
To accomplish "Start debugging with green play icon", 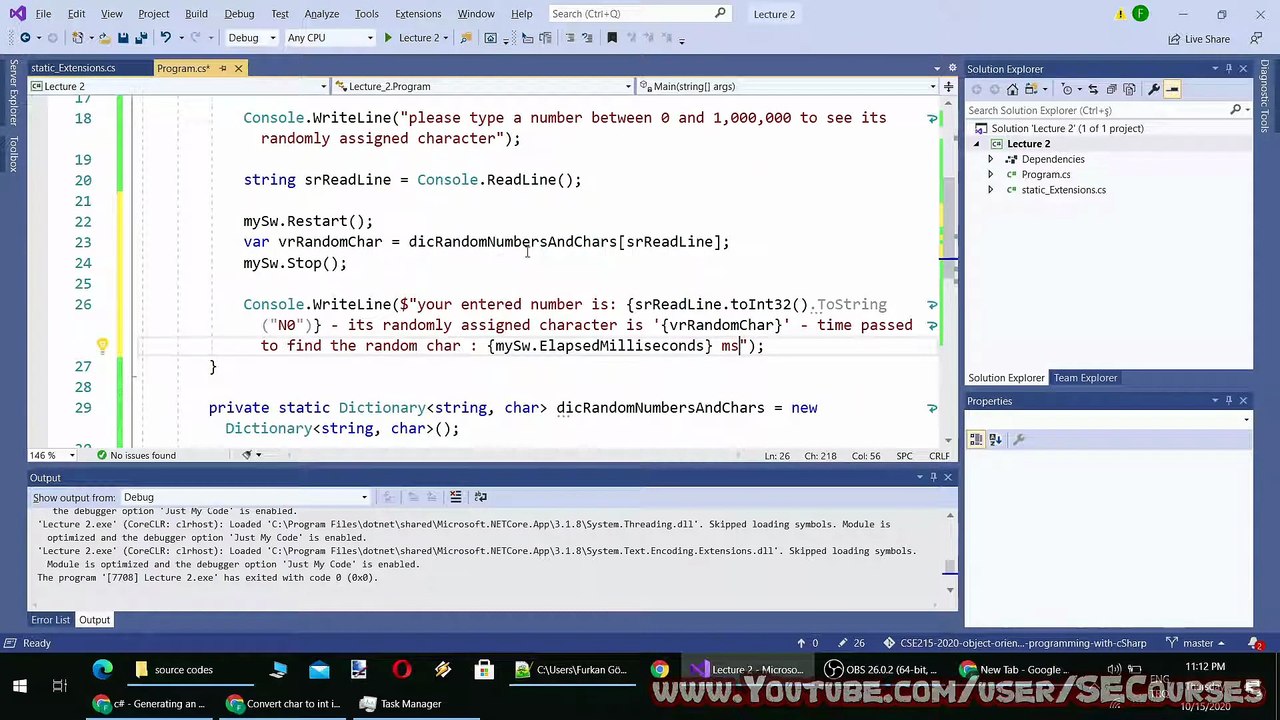I will pyautogui.click(x=388, y=38).
